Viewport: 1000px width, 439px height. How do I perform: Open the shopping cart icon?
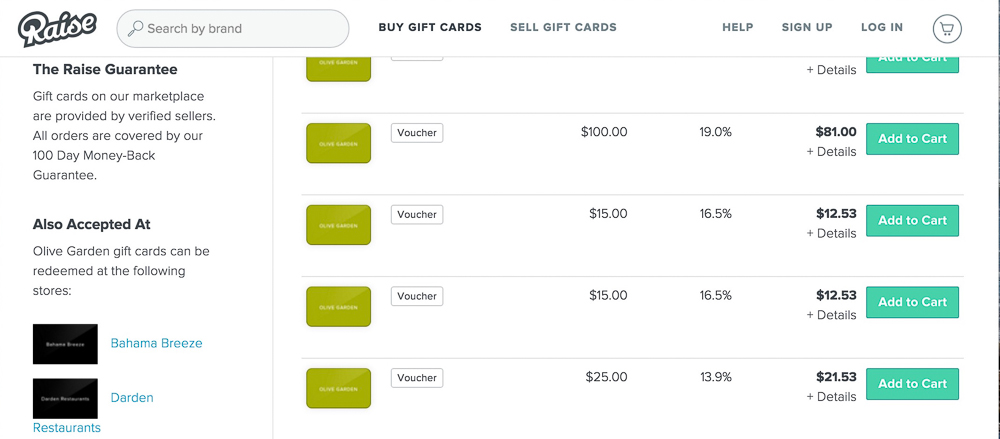pos(946,28)
